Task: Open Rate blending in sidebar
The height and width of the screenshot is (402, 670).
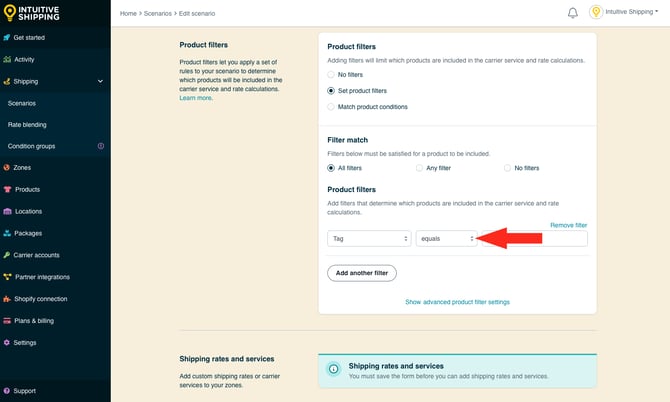Action: click(27, 125)
